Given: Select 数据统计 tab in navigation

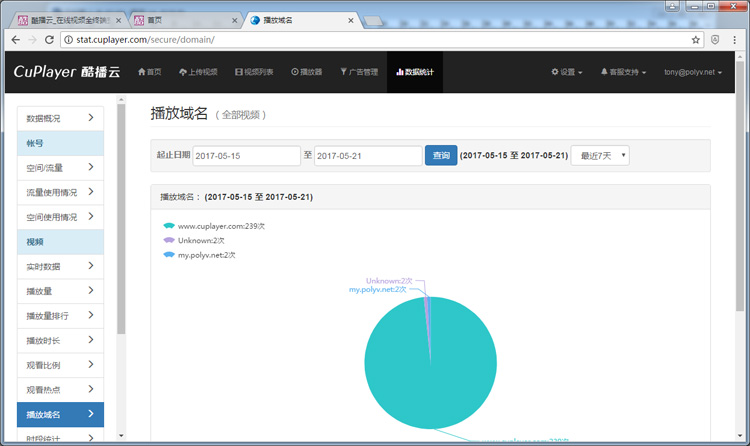Looking at the screenshot, I should (414, 72).
